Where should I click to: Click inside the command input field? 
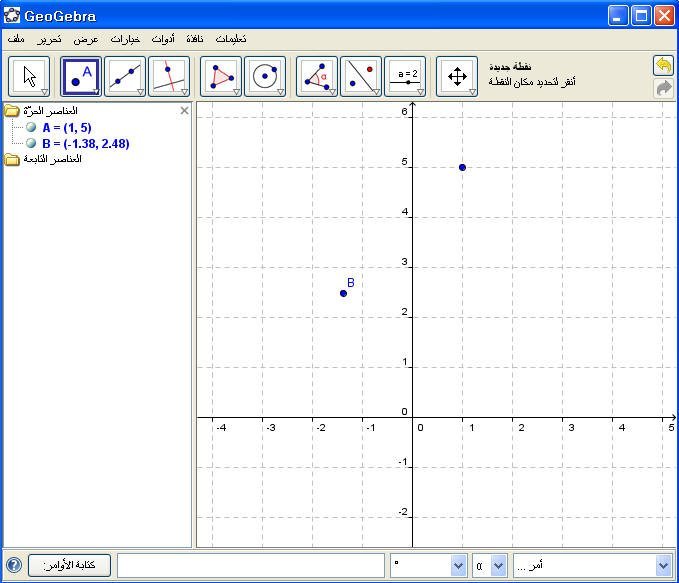pyautogui.click(x=251, y=565)
